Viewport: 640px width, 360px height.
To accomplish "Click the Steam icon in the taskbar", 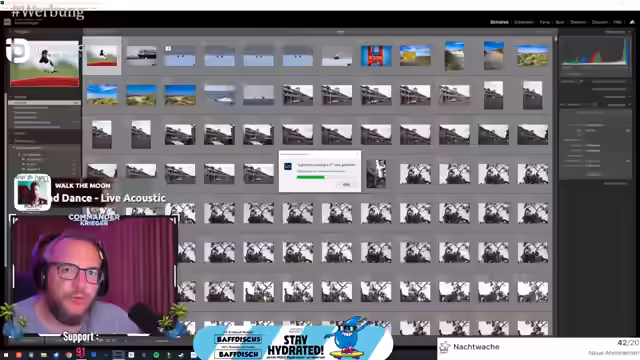I will coord(181,355).
